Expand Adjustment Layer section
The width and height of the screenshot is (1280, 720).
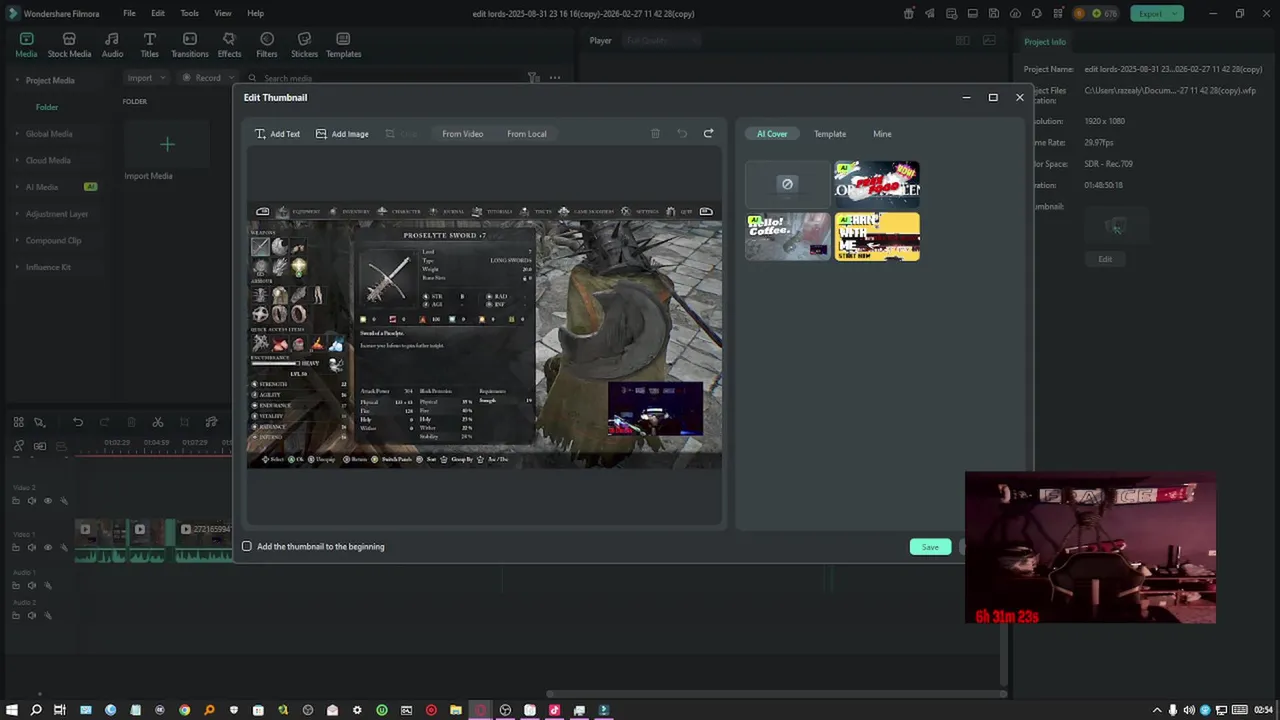pos(17,214)
